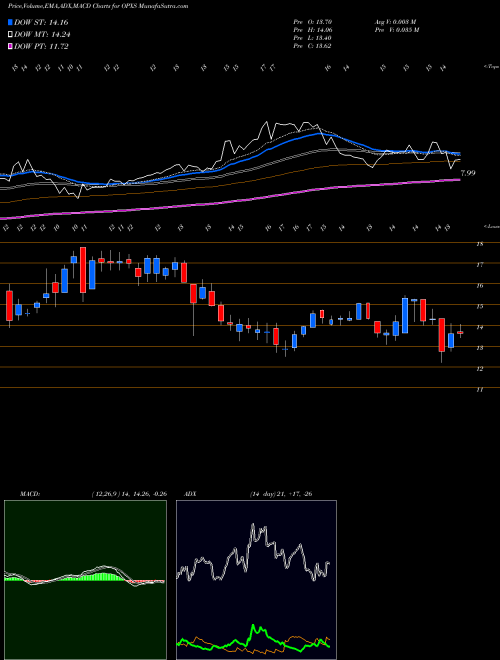The width and height of the screenshot is (500, 660).
Task: Click the blue DOW ST legend swatch
Action: pyautogui.click(x=10, y=22)
